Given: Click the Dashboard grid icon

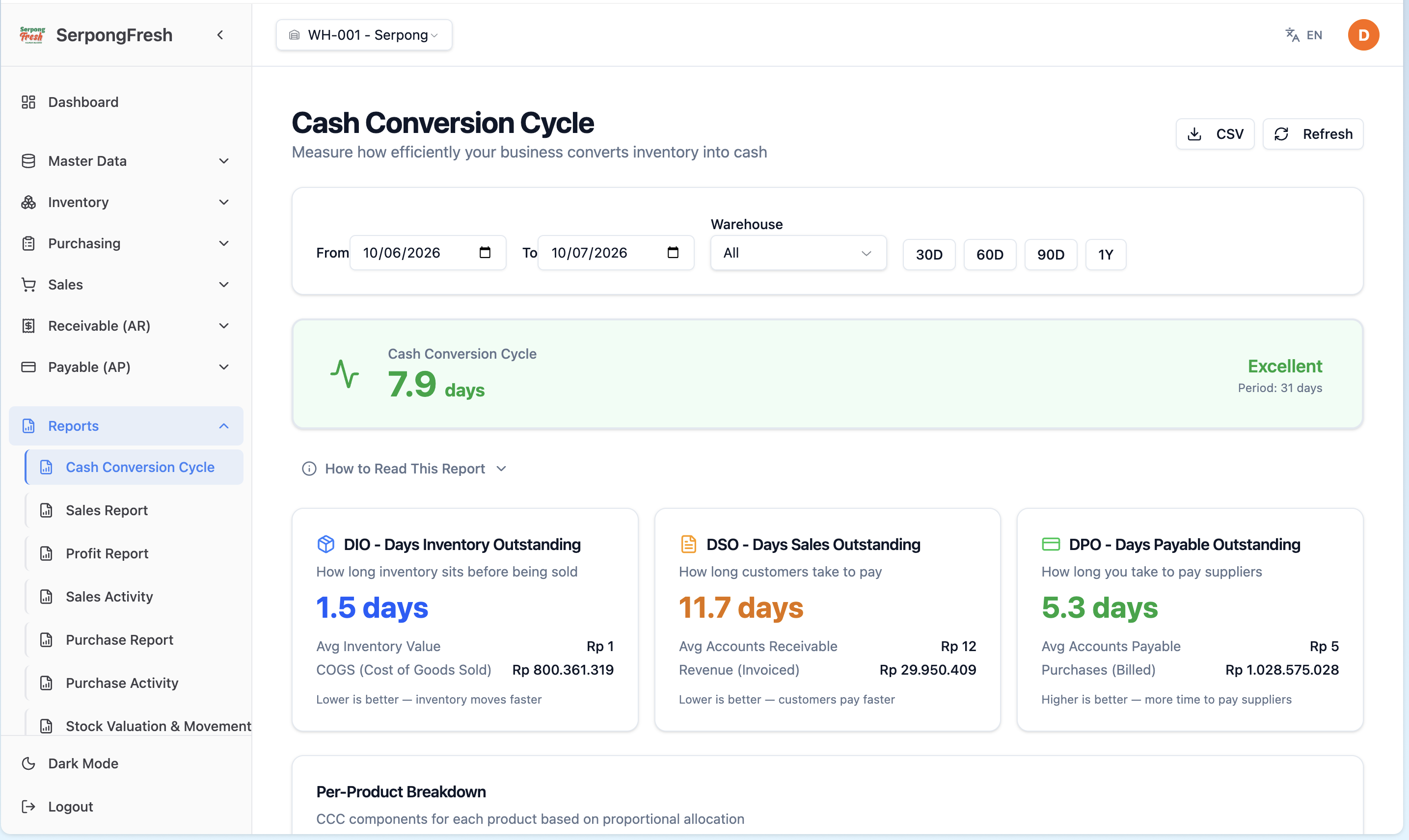Looking at the screenshot, I should coord(28,102).
